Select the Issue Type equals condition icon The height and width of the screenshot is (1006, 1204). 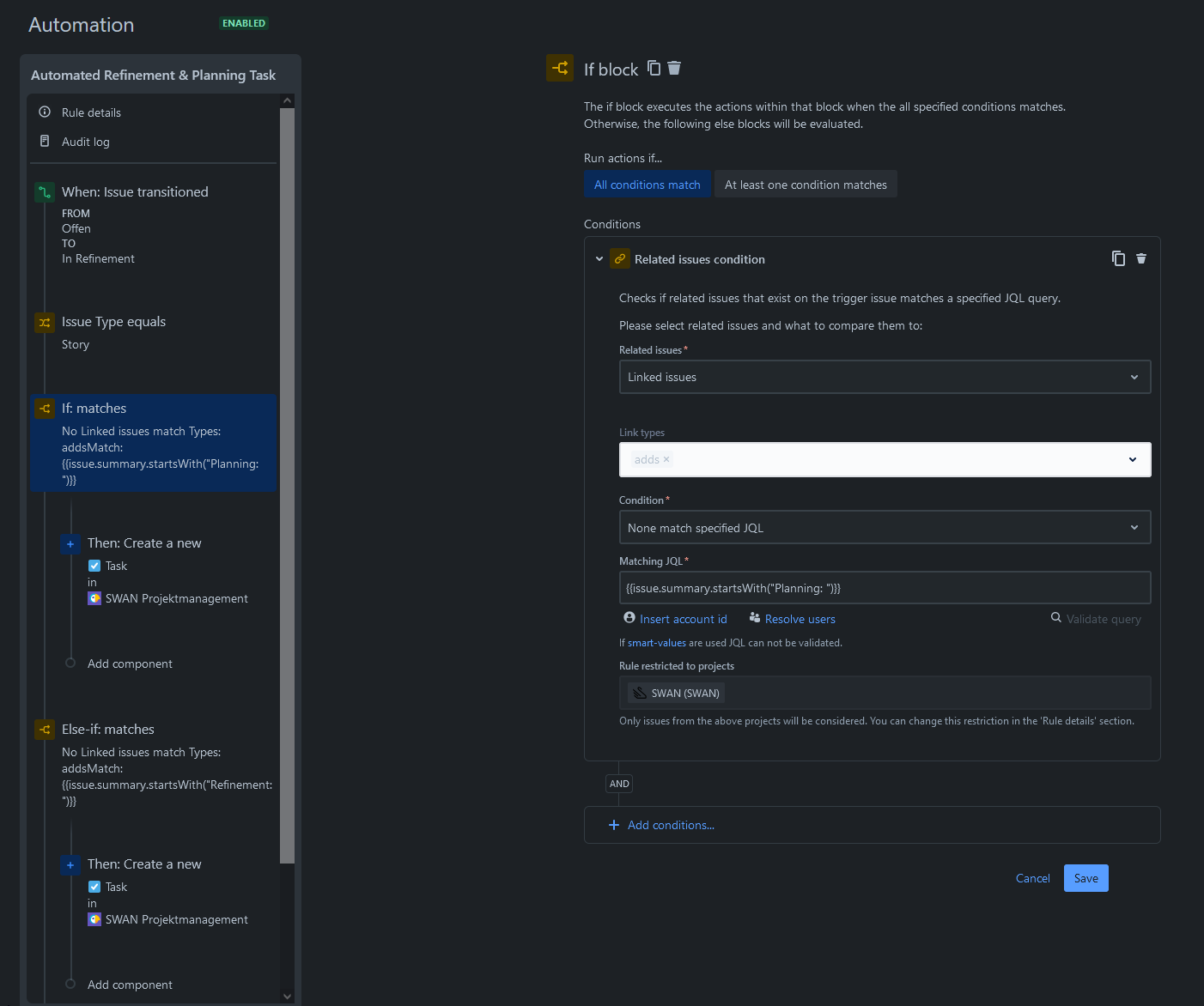pyautogui.click(x=45, y=323)
